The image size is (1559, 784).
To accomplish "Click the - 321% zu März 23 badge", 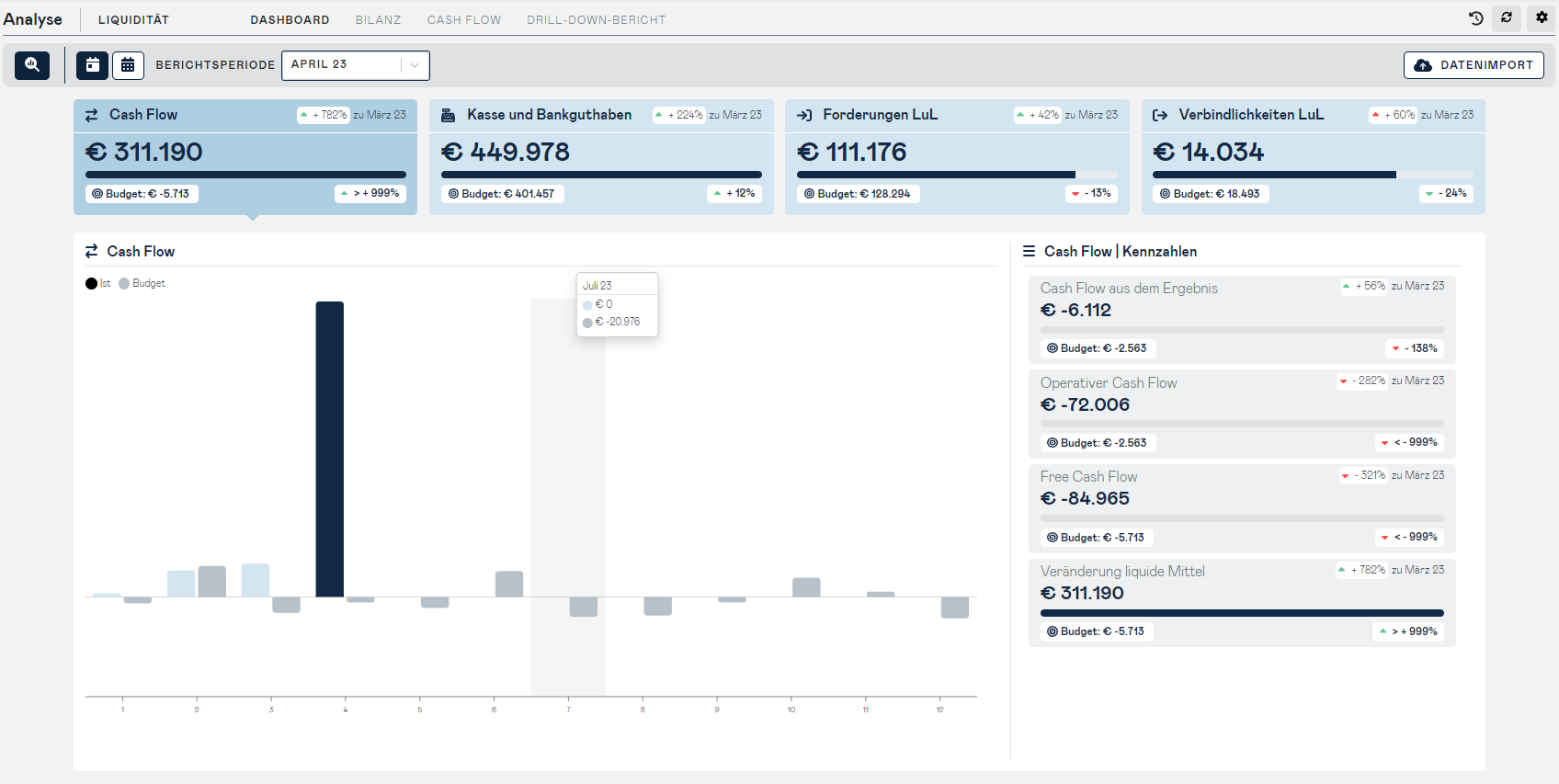I will click(1392, 475).
